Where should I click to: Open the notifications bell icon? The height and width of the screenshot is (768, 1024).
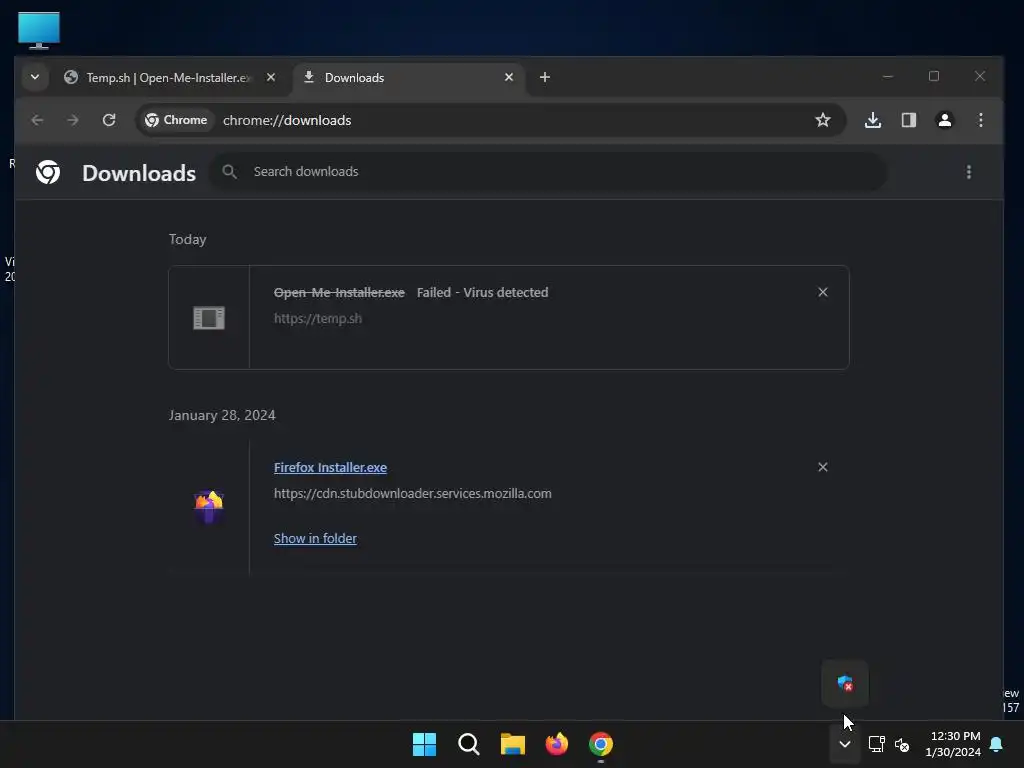pyautogui.click(x=997, y=744)
